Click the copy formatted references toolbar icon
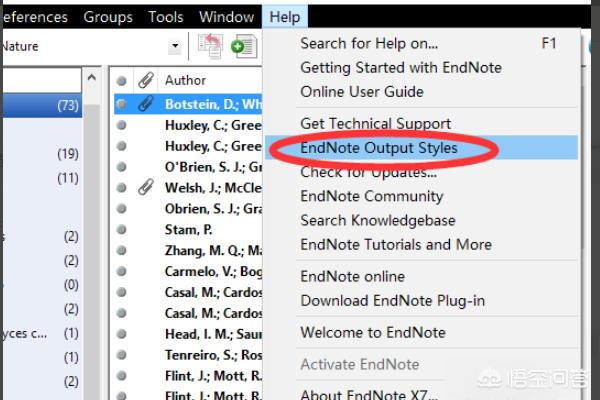The image size is (600, 400). (210, 46)
